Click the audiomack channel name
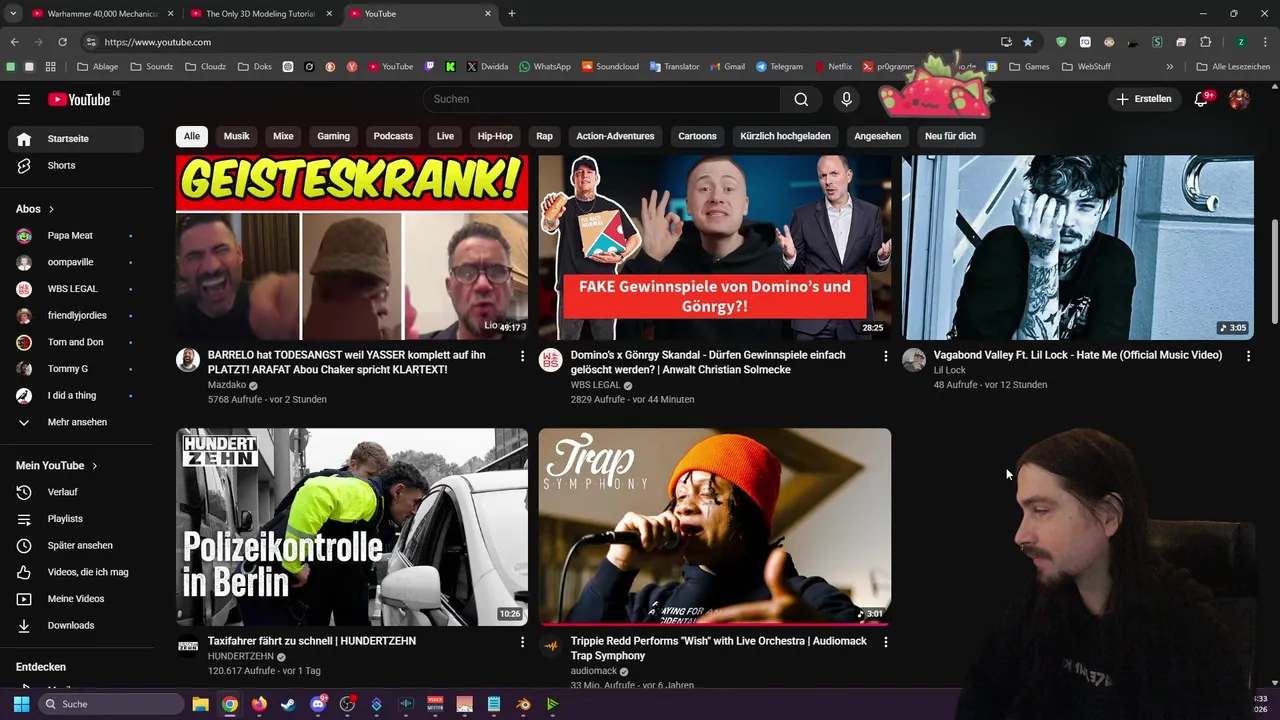The width and height of the screenshot is (1280, 720). tap(594, 671)
